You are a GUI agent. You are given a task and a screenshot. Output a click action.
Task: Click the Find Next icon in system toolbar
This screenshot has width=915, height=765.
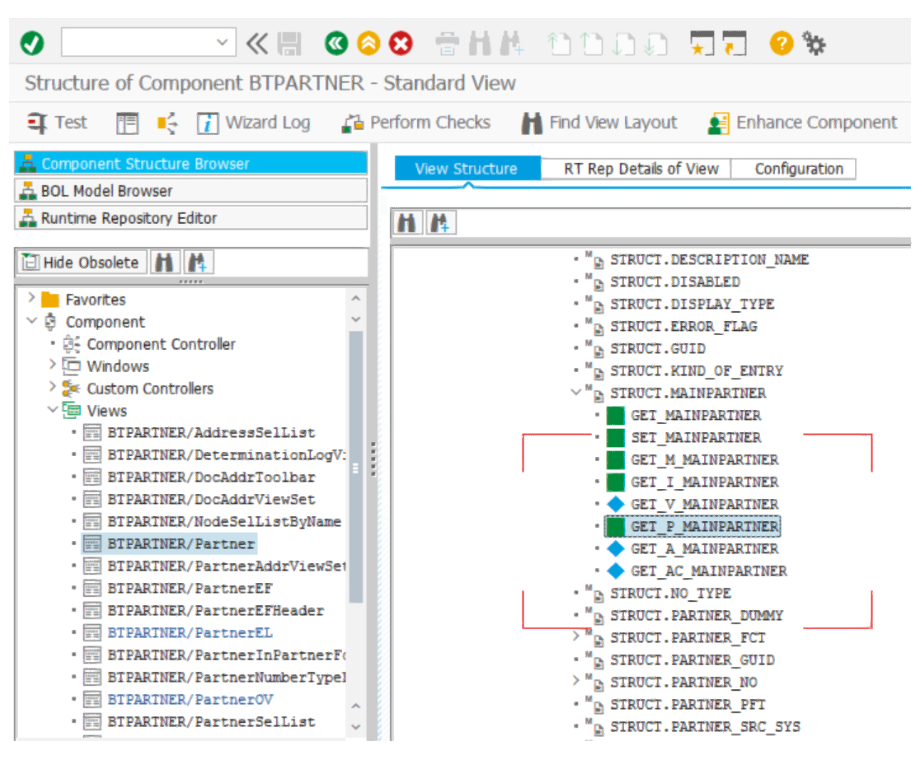[511, 44]
